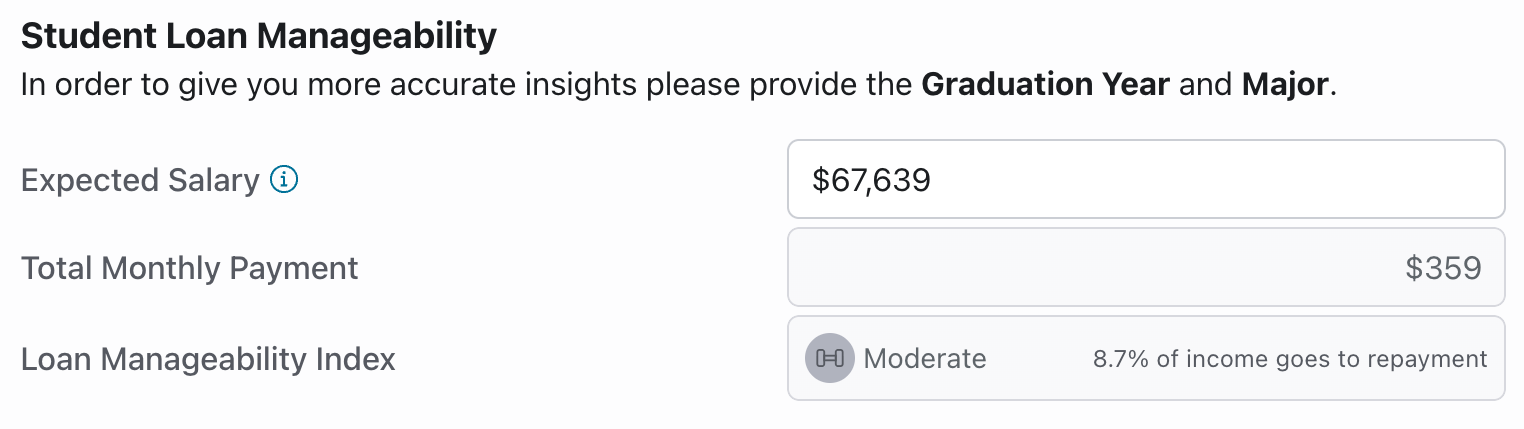This screenshot has width=1524, height=429.
Task: Click the words 'please provide the'
Action: point(780,84)
